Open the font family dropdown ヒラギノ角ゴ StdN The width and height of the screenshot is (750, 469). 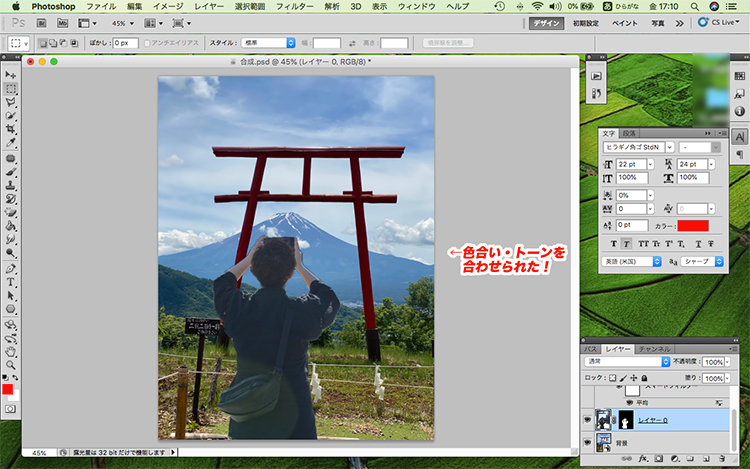coord(670,147)
